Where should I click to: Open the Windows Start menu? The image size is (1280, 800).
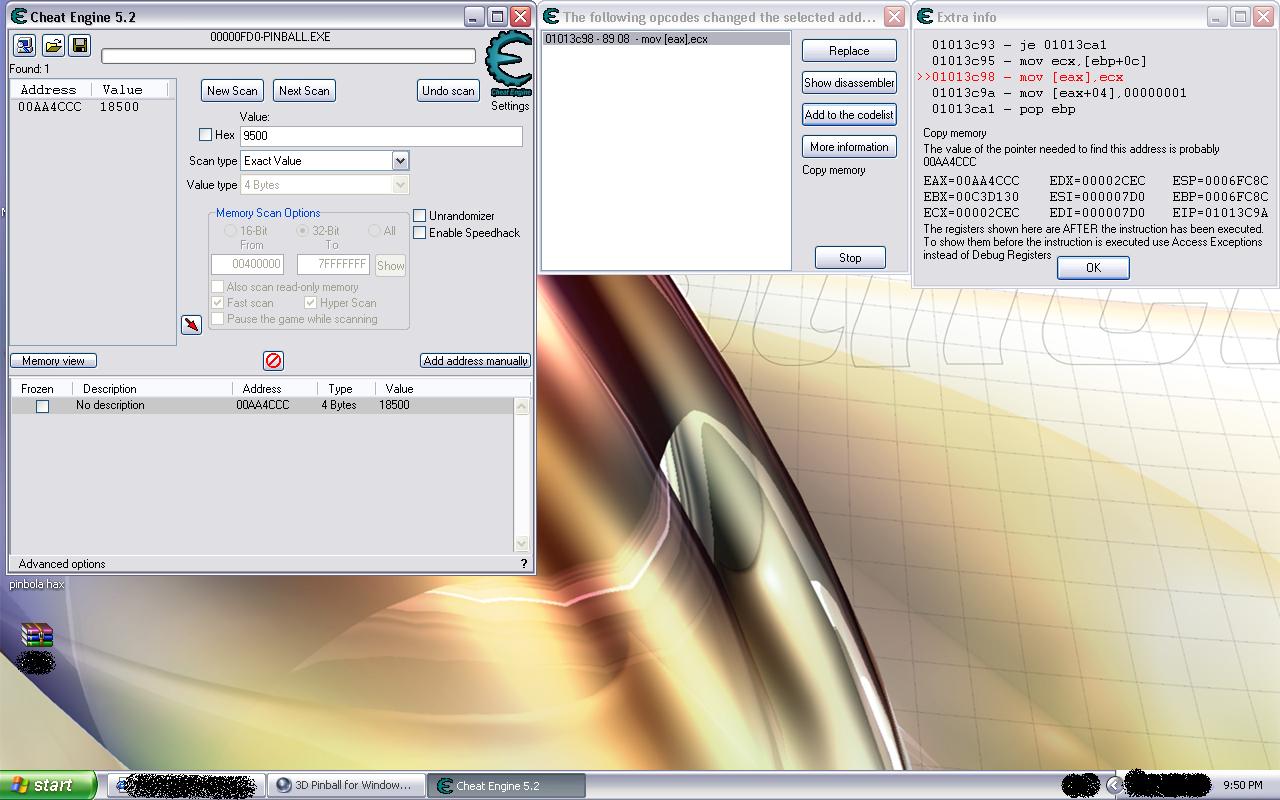pos(48,785)
